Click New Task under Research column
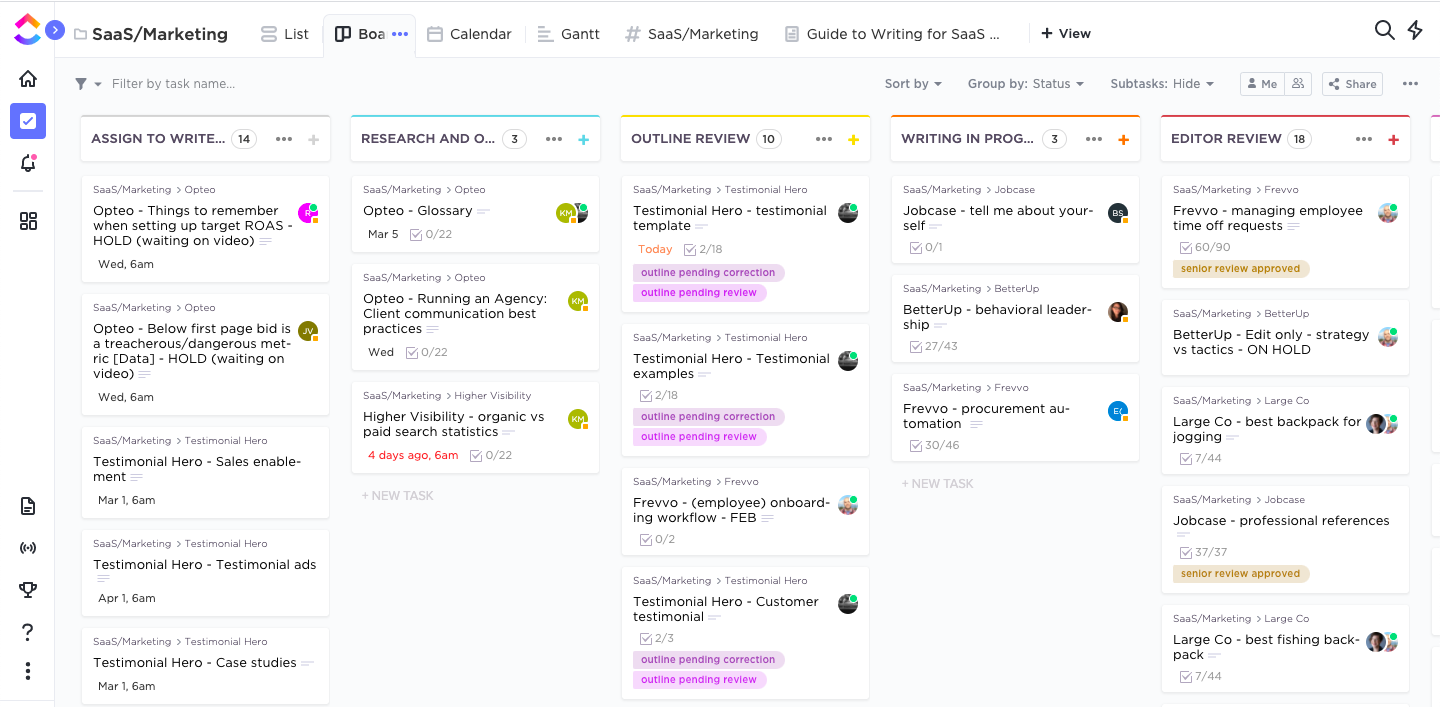Image resolution: width=1440 pixels, height=707 pixels. (x=397, y=496)
